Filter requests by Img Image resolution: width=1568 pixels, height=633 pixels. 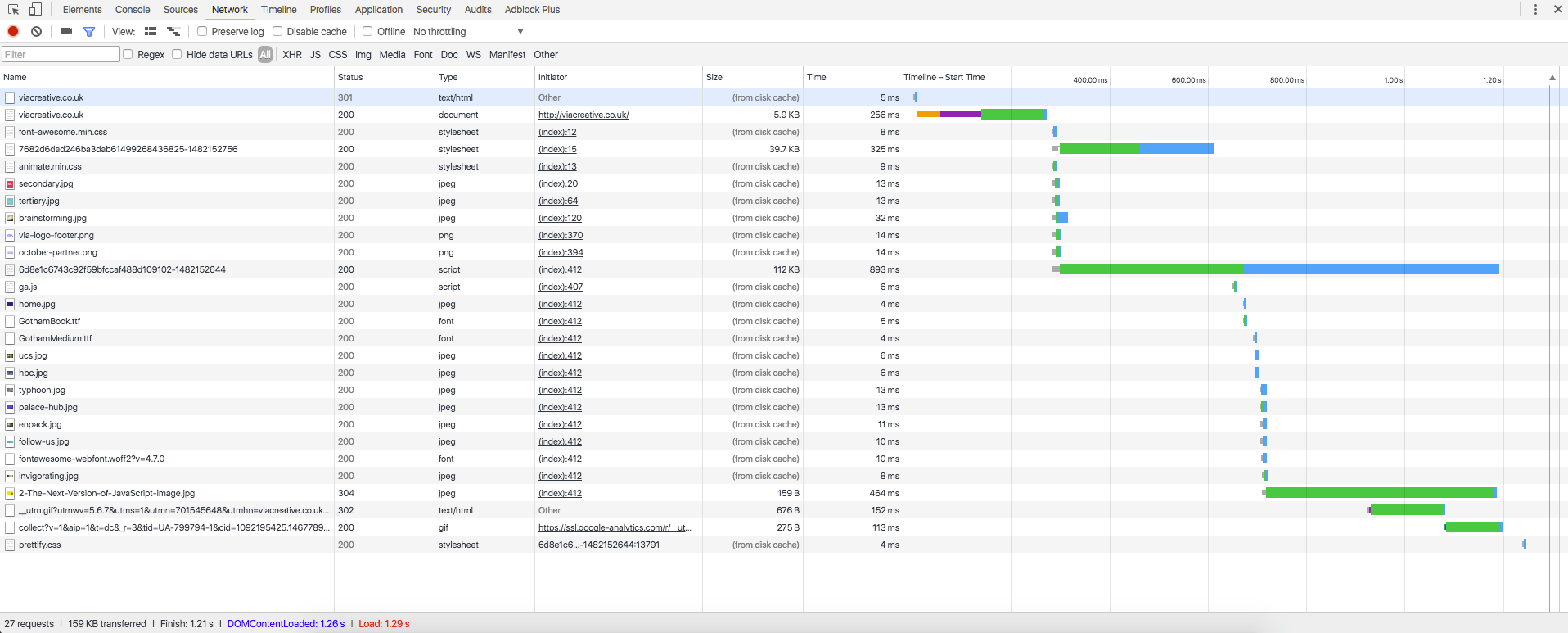click(363, 55)
